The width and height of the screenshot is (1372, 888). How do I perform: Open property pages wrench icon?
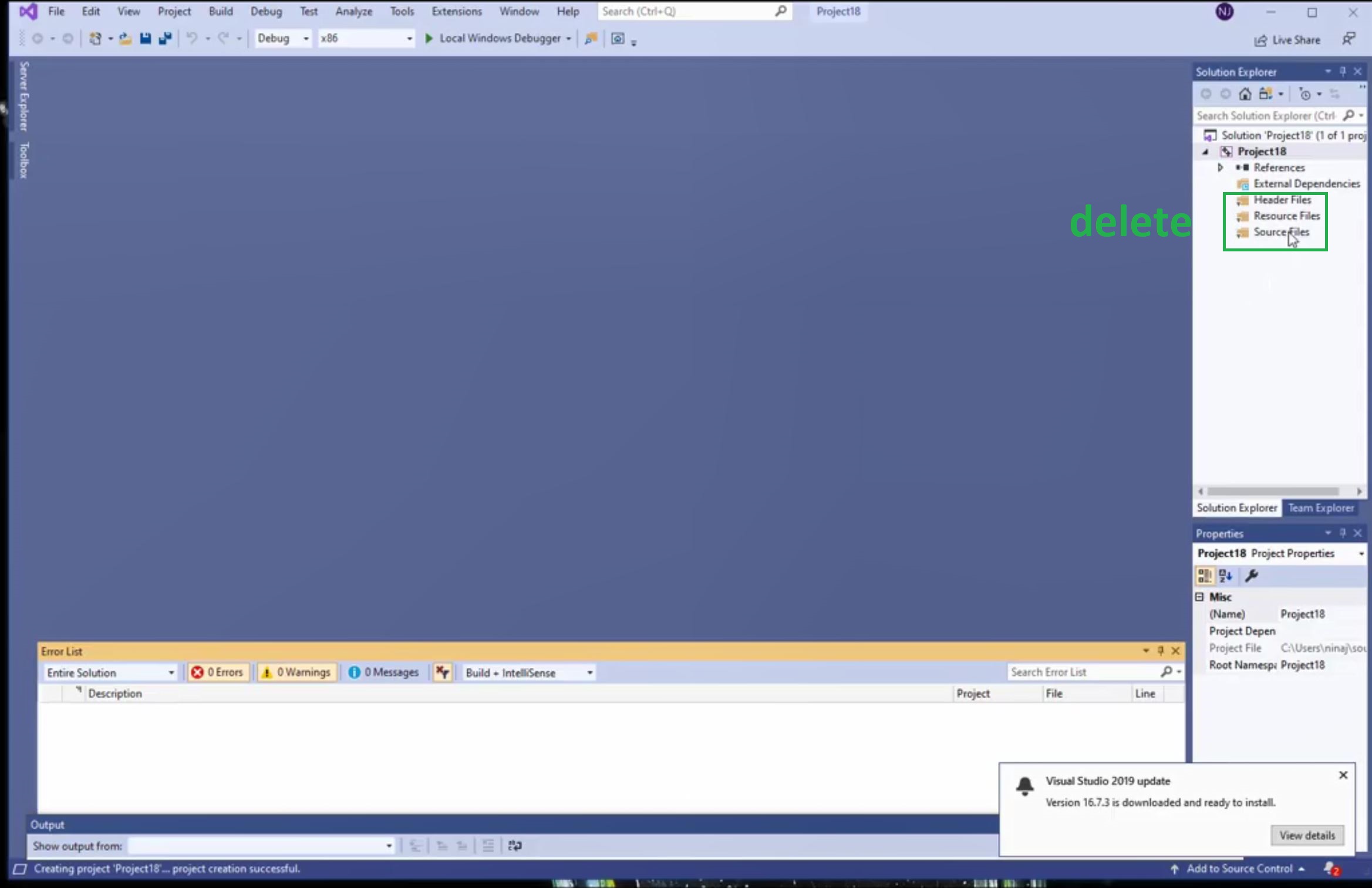pyautogui.click(x=1251, y=576)
